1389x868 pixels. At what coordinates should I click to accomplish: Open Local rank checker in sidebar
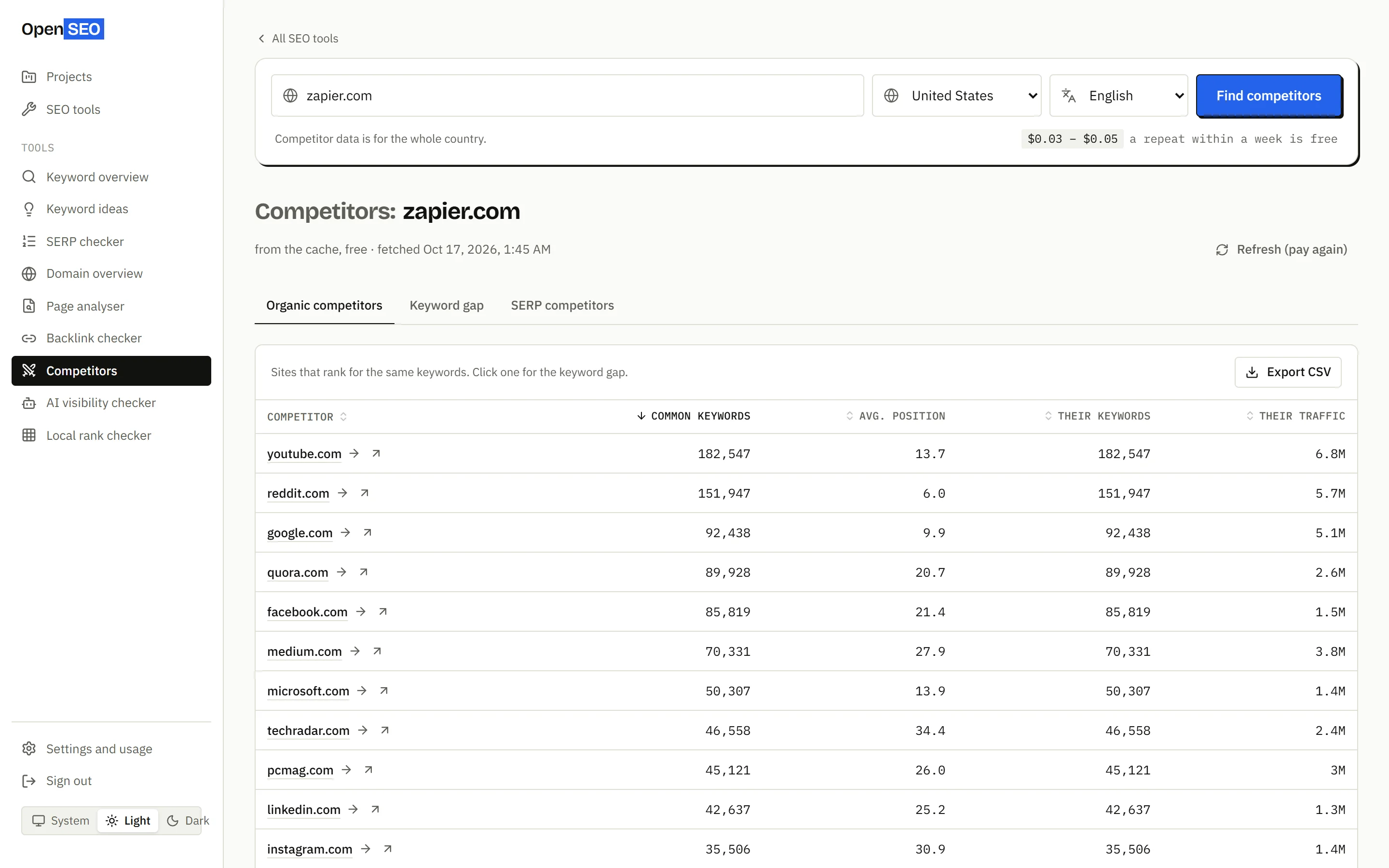click(111, 436)
